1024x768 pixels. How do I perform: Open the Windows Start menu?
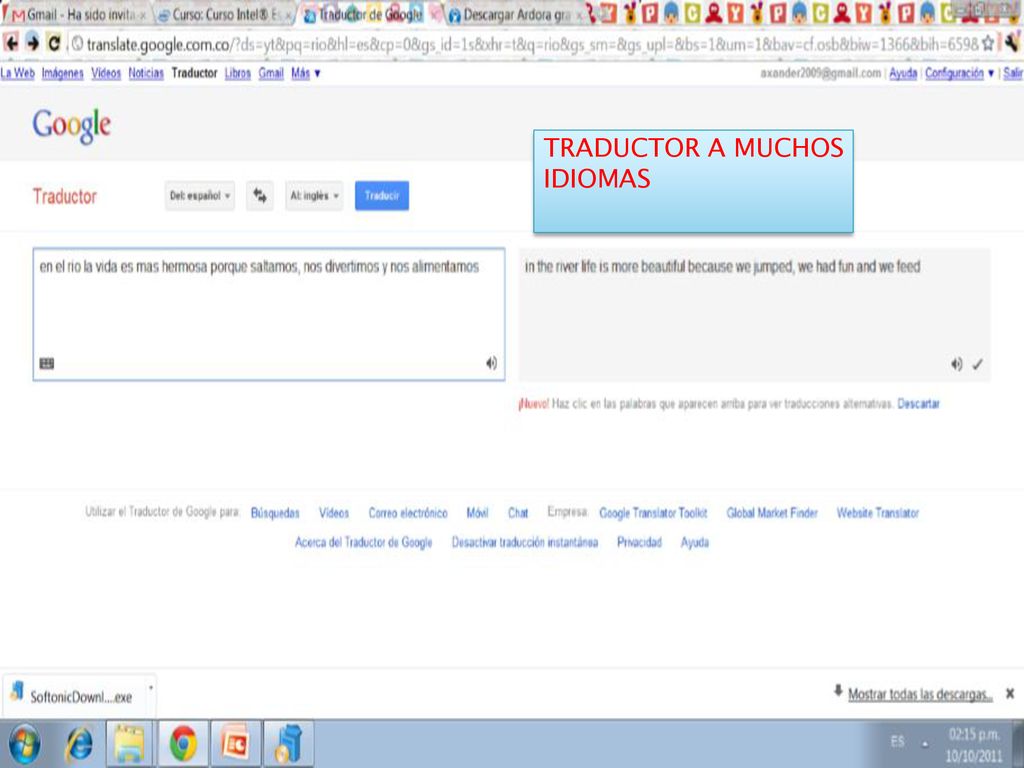pyautogui.click(x=24, y=744)
